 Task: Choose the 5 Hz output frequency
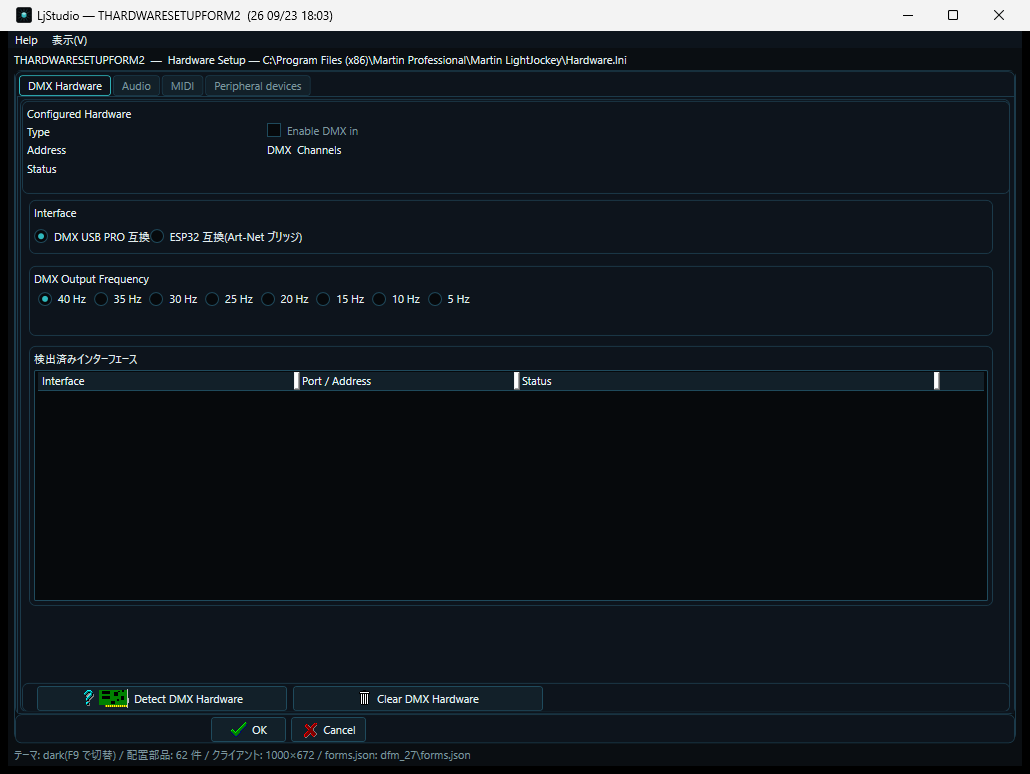[435, 299]
